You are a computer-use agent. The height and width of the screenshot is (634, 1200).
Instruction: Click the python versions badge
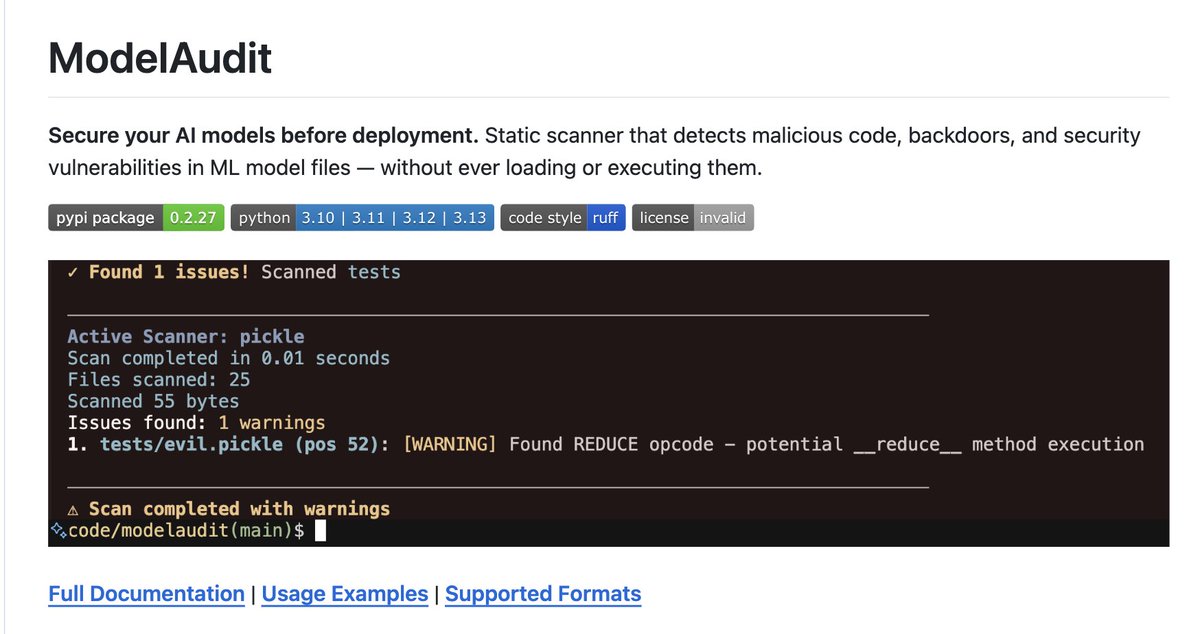point(362,218)
